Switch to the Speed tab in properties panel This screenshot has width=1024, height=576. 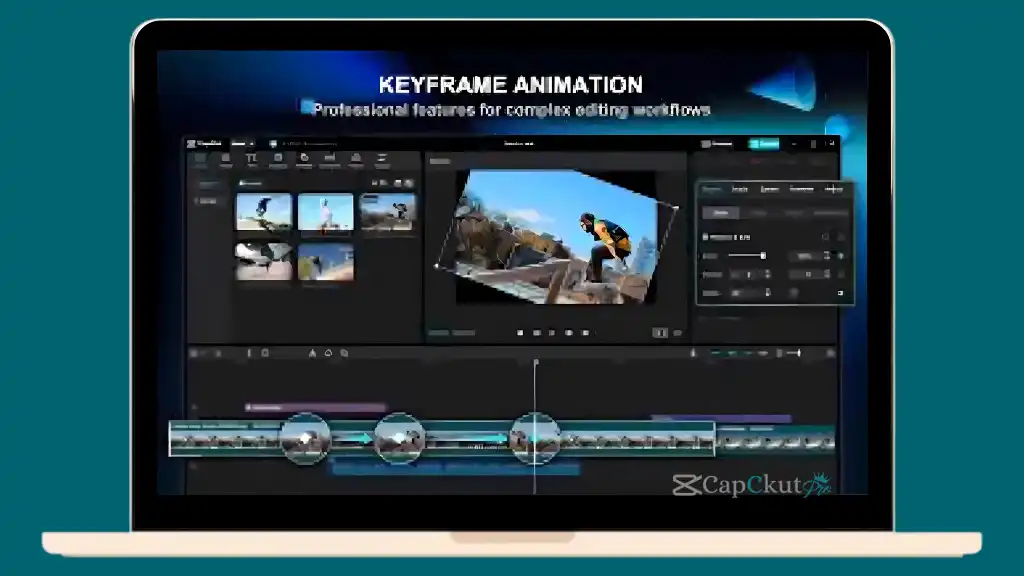(770, 189)
